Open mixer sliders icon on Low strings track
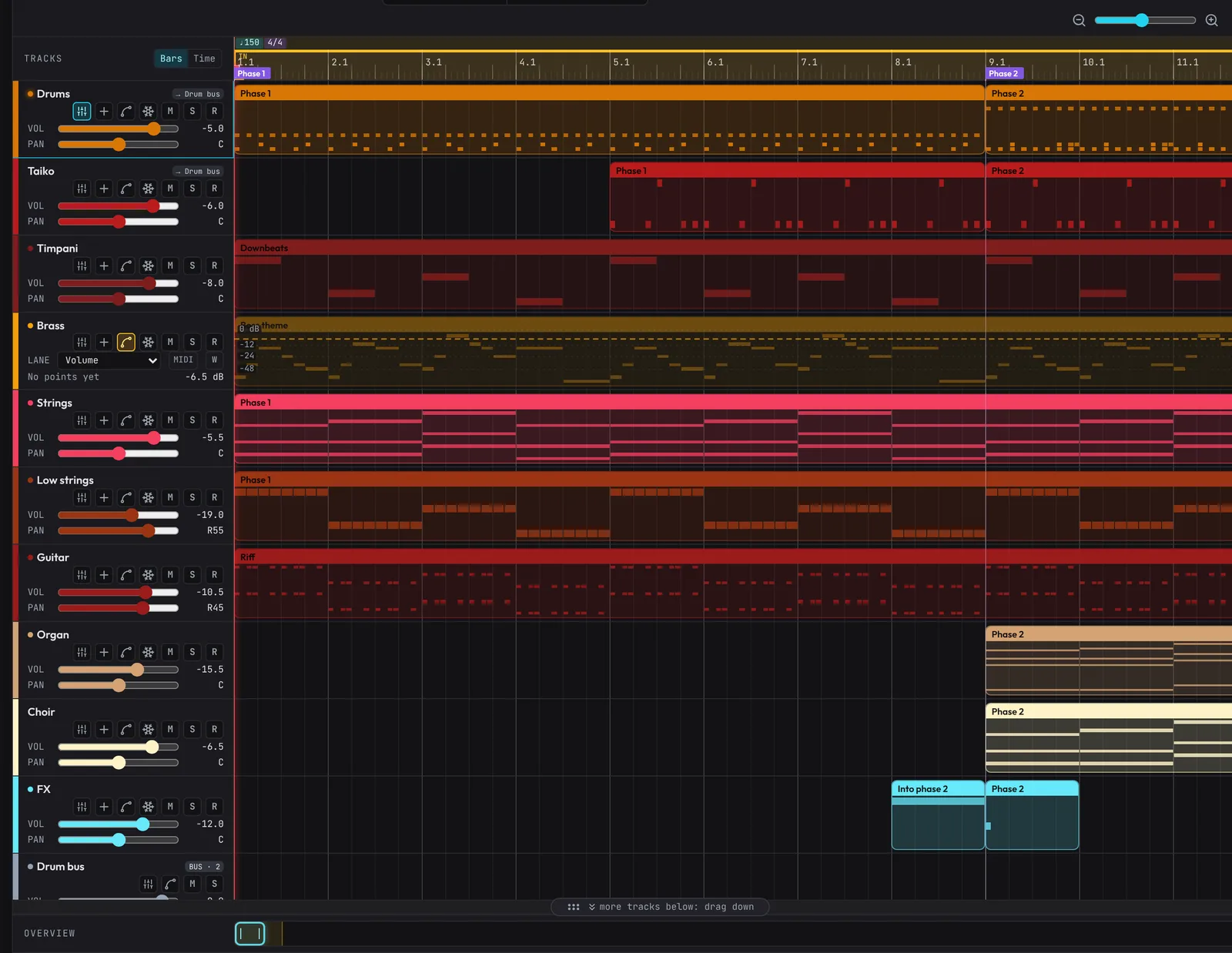Image resolution: width=1232 pixels, height=953 pixels. (82, 497)
